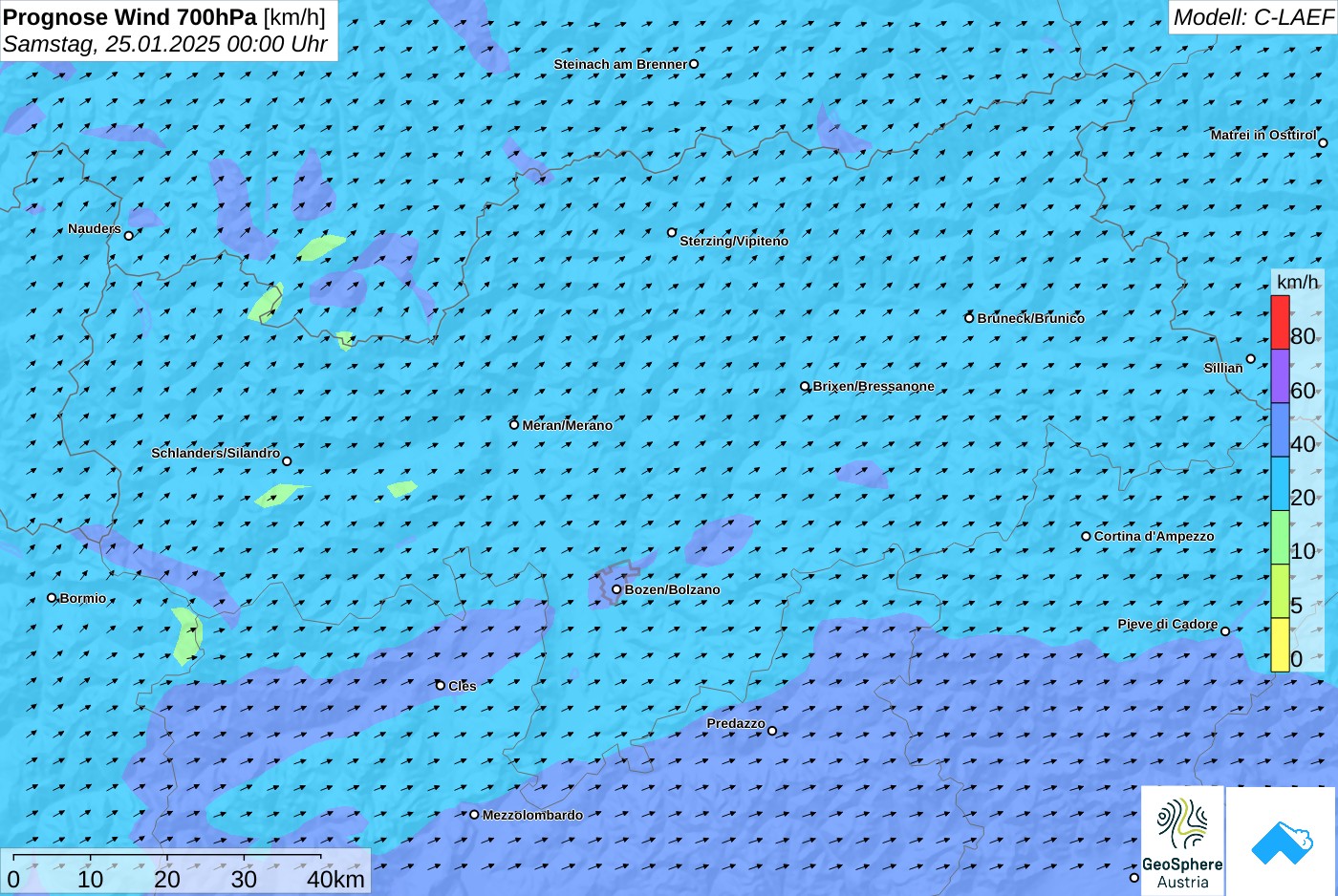Screen dimensions: 1338x896
Task: Click the '40km' scale bar label
Action: 335,879
